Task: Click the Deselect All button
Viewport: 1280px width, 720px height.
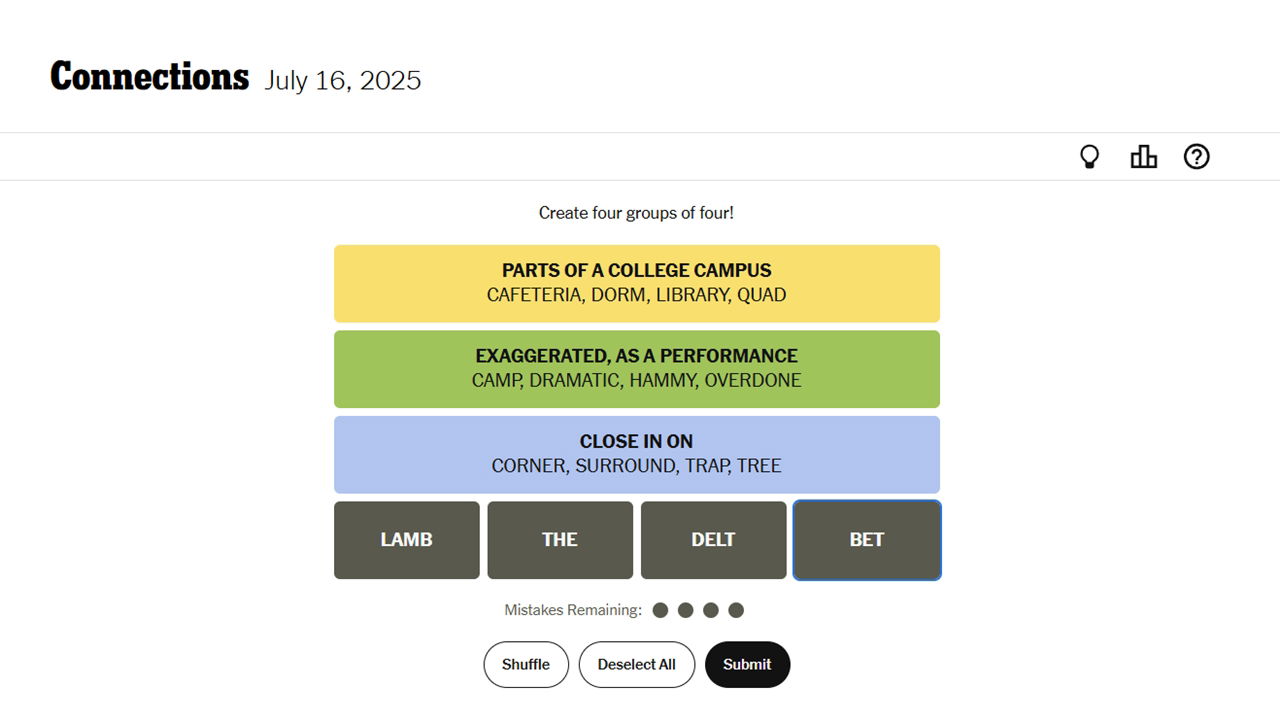Action: [637, 665]
